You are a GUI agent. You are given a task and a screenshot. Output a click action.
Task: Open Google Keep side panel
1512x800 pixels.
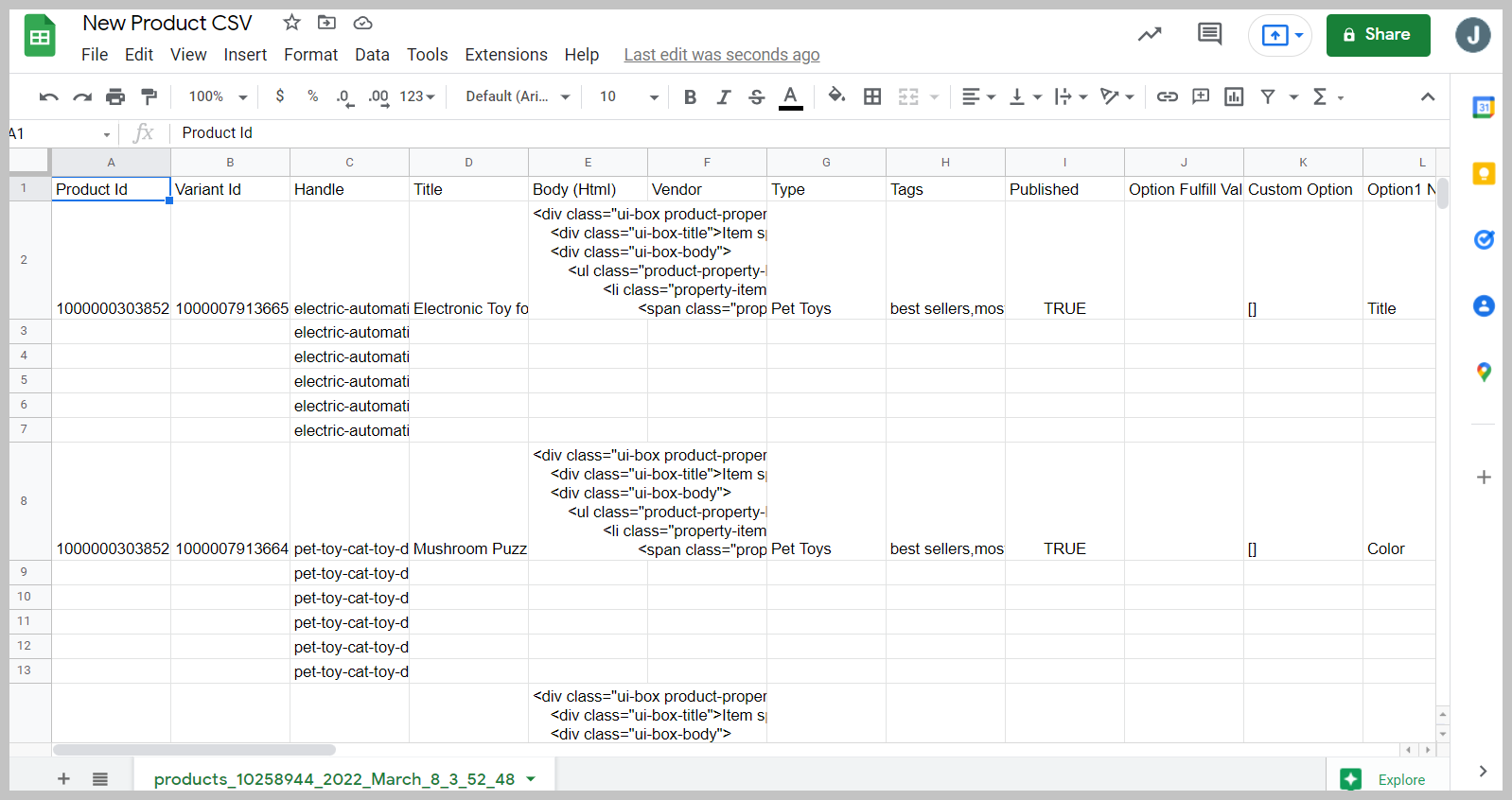[x=1484, y=174]
